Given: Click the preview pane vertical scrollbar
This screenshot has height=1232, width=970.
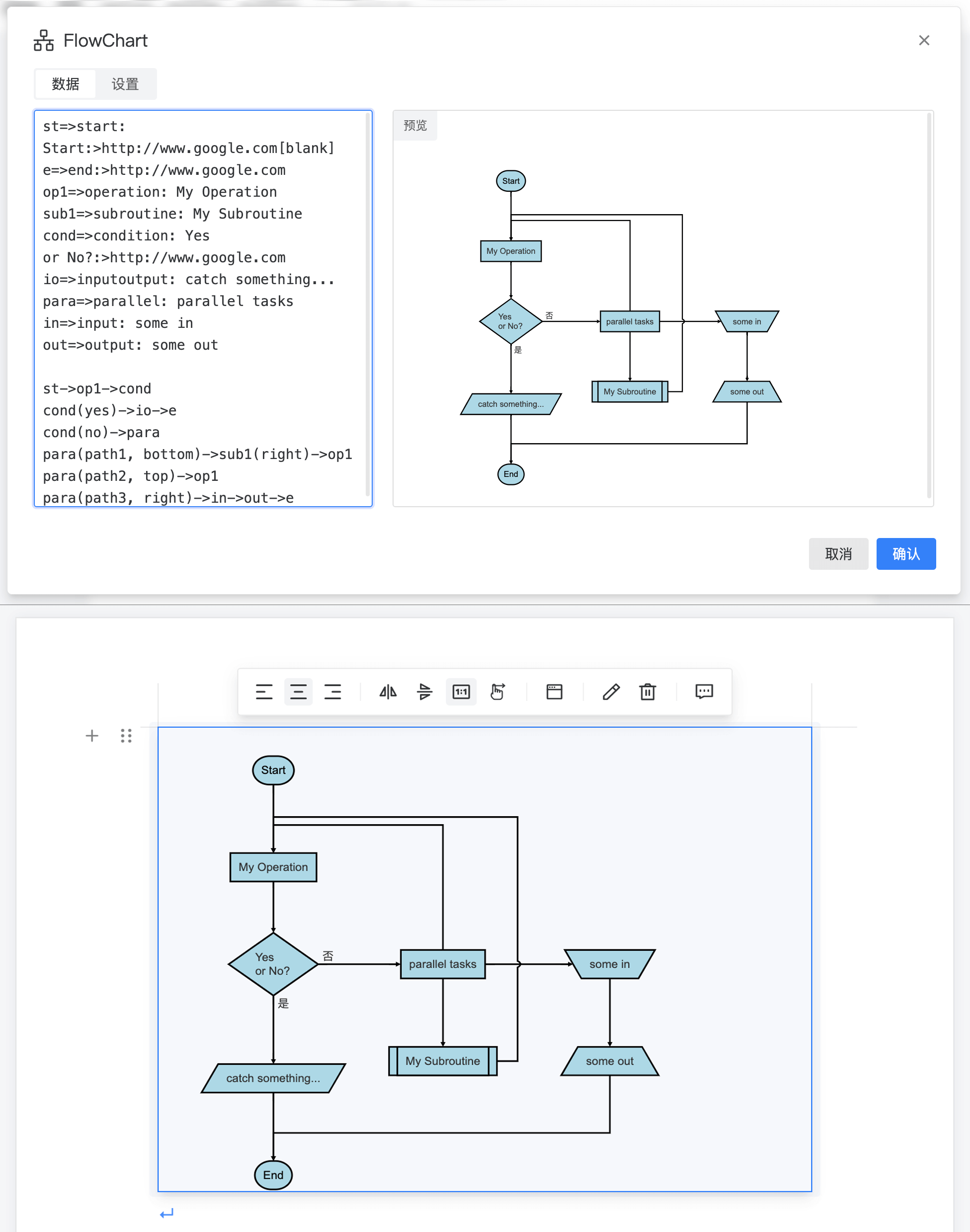Looking at the screenshot, I should click(x=929, y=305).
